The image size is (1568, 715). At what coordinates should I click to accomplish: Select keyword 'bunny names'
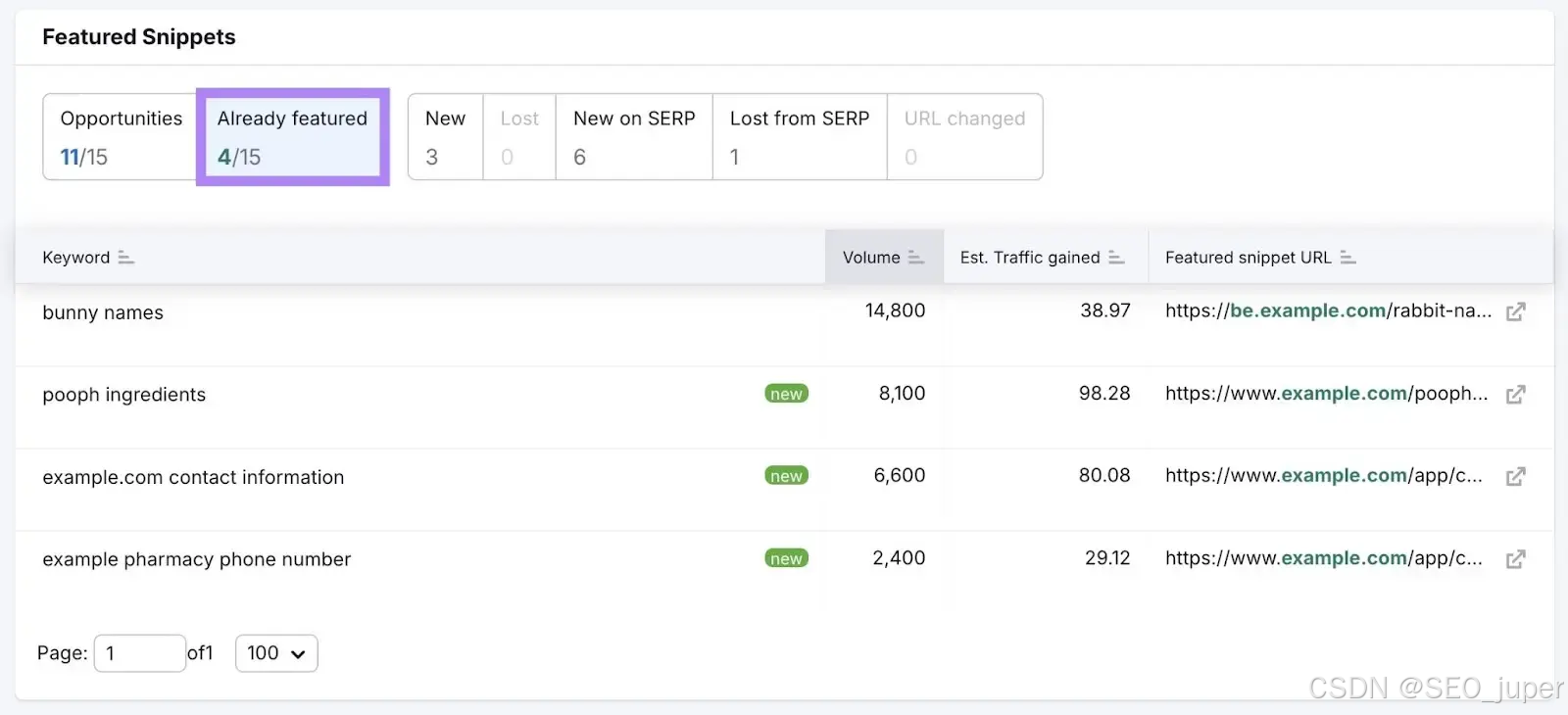pos(103,312)
